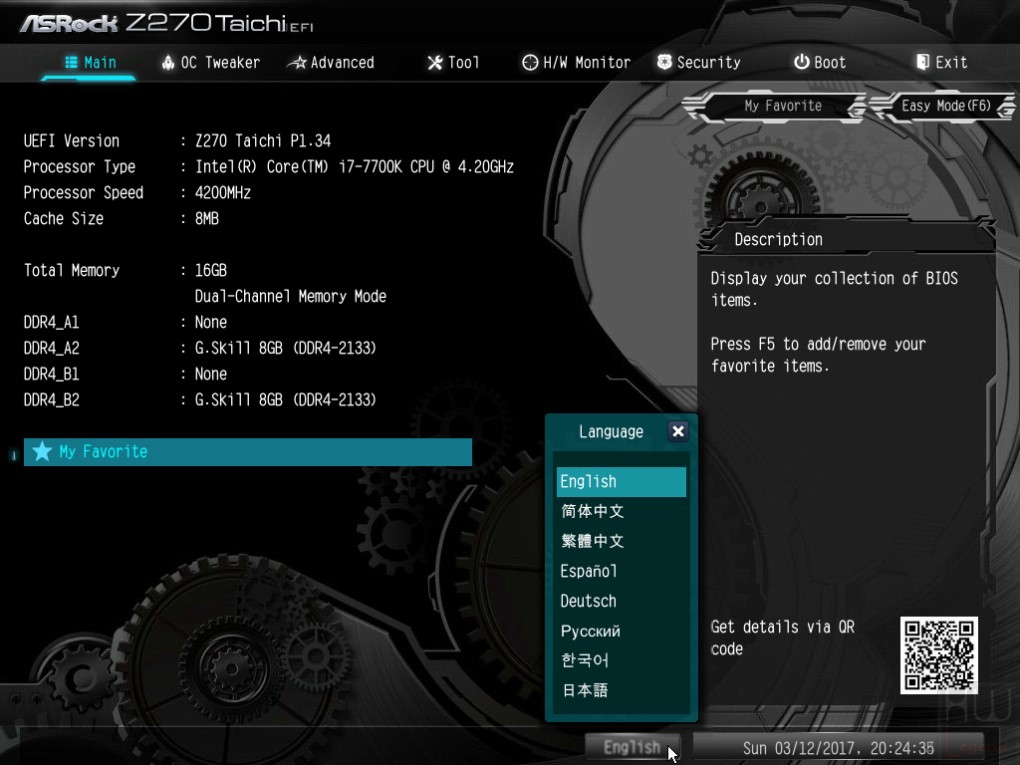Select Deutsch language

pos(621,601)
